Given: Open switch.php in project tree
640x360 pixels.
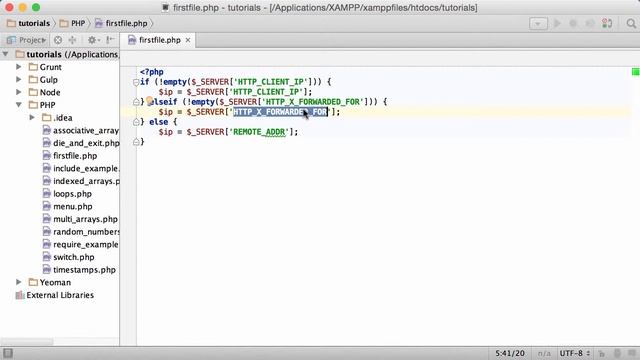Looking at the screenshot, I should 69,257.
